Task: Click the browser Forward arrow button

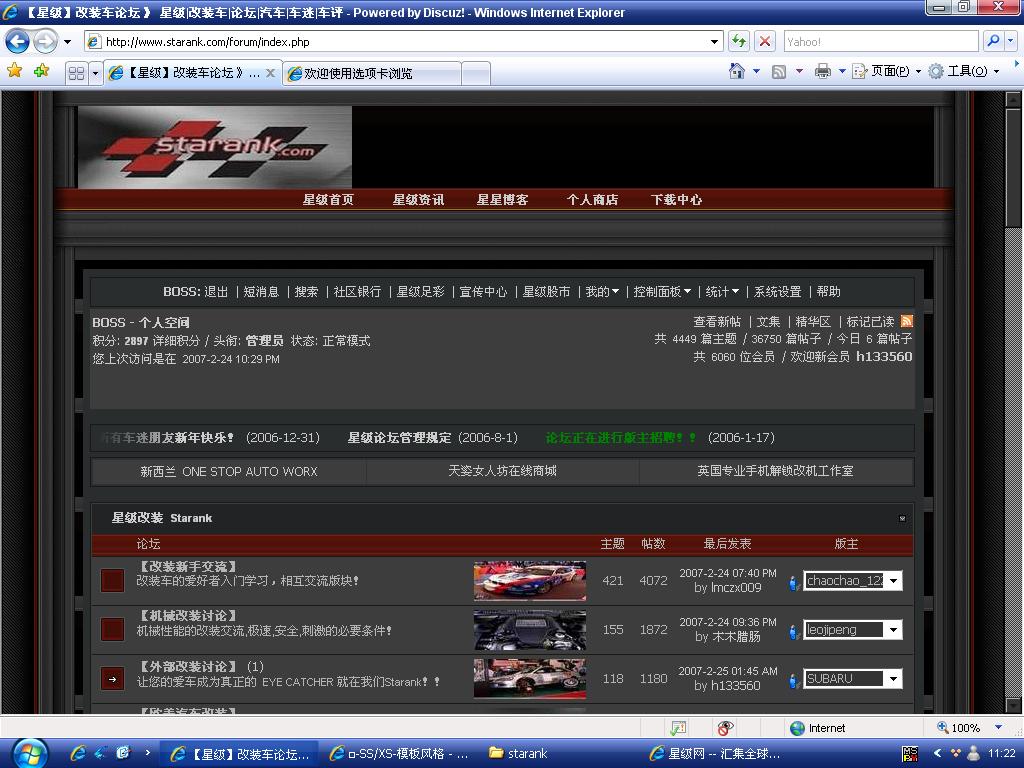Action: coord(45,42)
